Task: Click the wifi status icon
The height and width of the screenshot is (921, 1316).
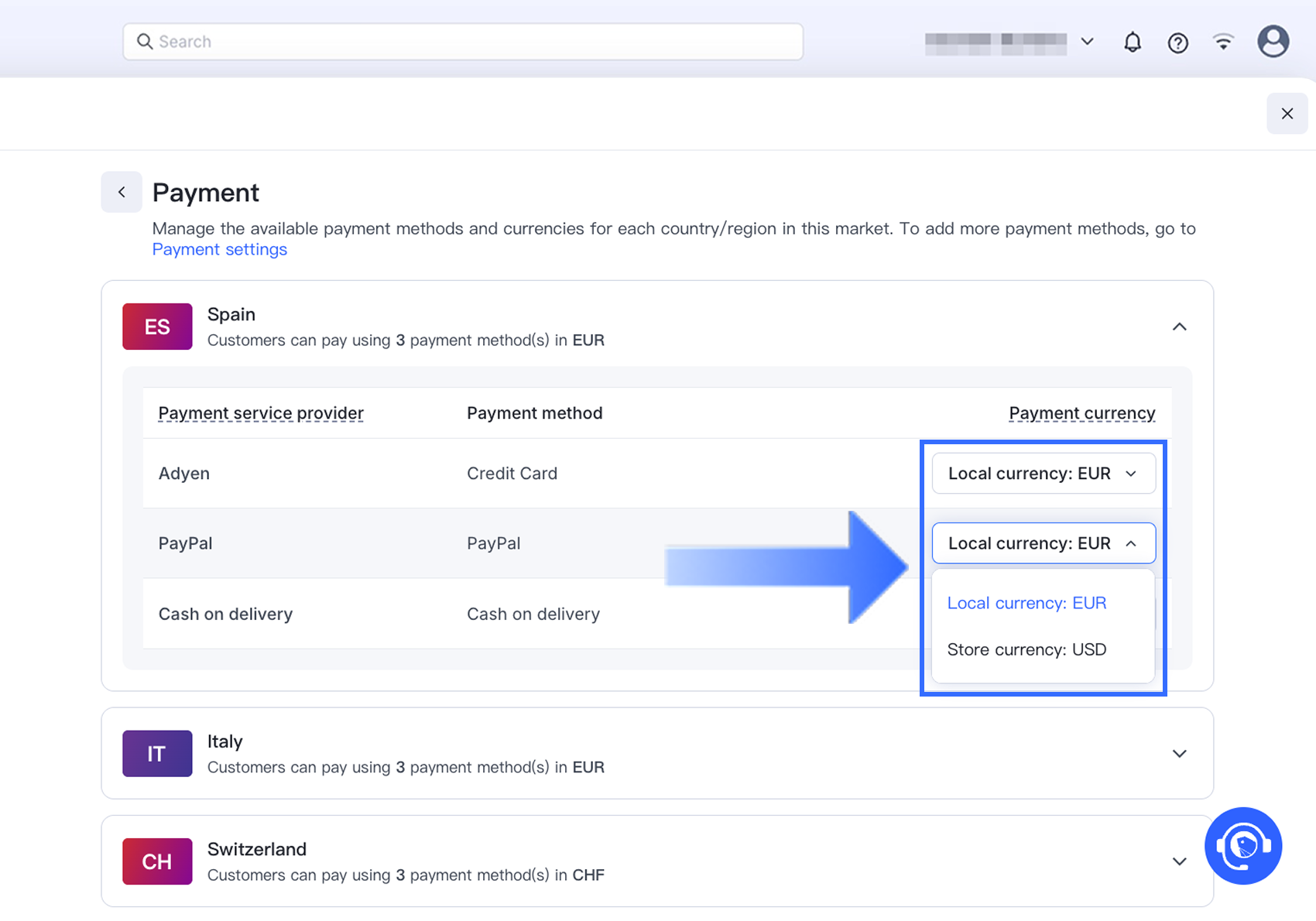Action: [1223, 42]
